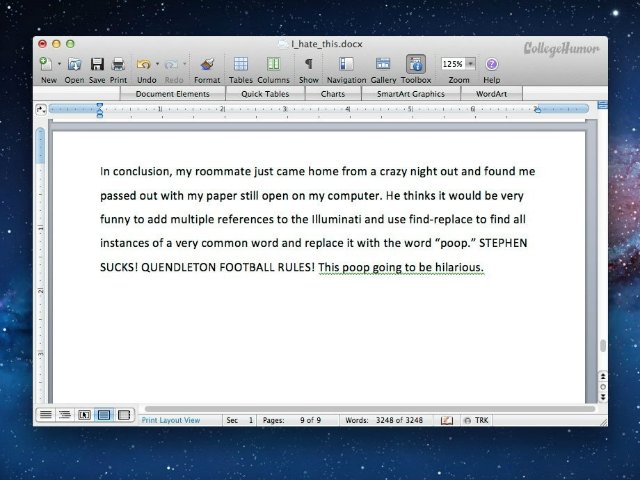640x480 pixels.
Task: Toggle Show formatting marks (pilcrow)
Action: (x=309, y=64)
